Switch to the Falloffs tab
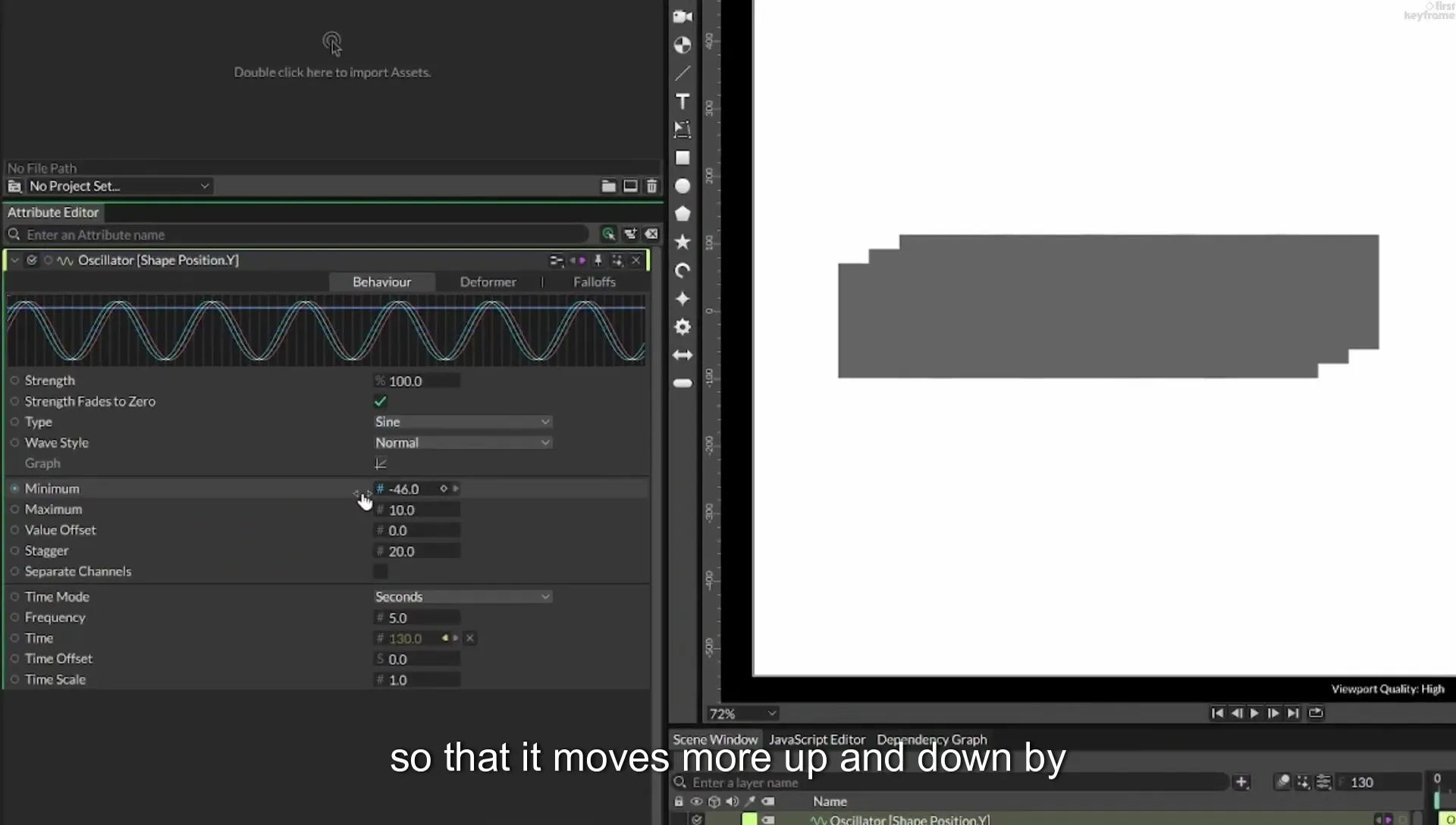The height and width of the screenshot is (825, 1456). click(594, 281)
